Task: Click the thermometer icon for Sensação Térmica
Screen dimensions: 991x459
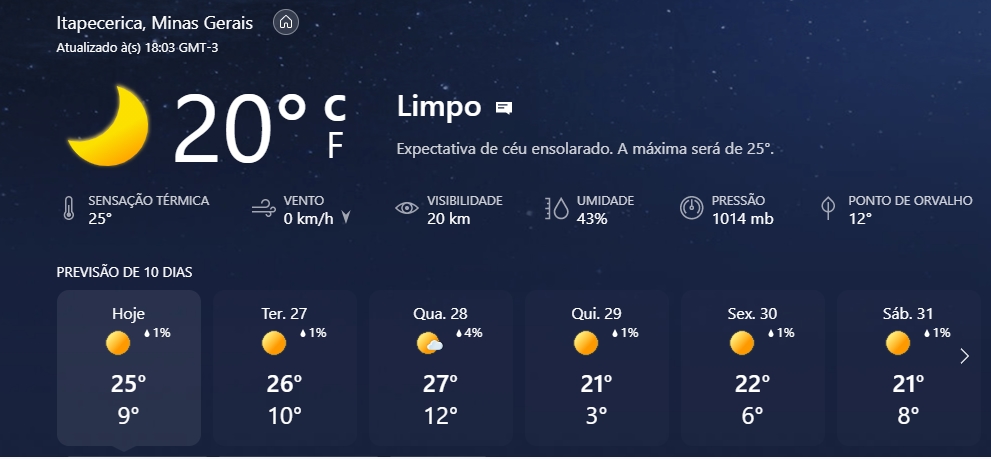Action: (69, 209)
